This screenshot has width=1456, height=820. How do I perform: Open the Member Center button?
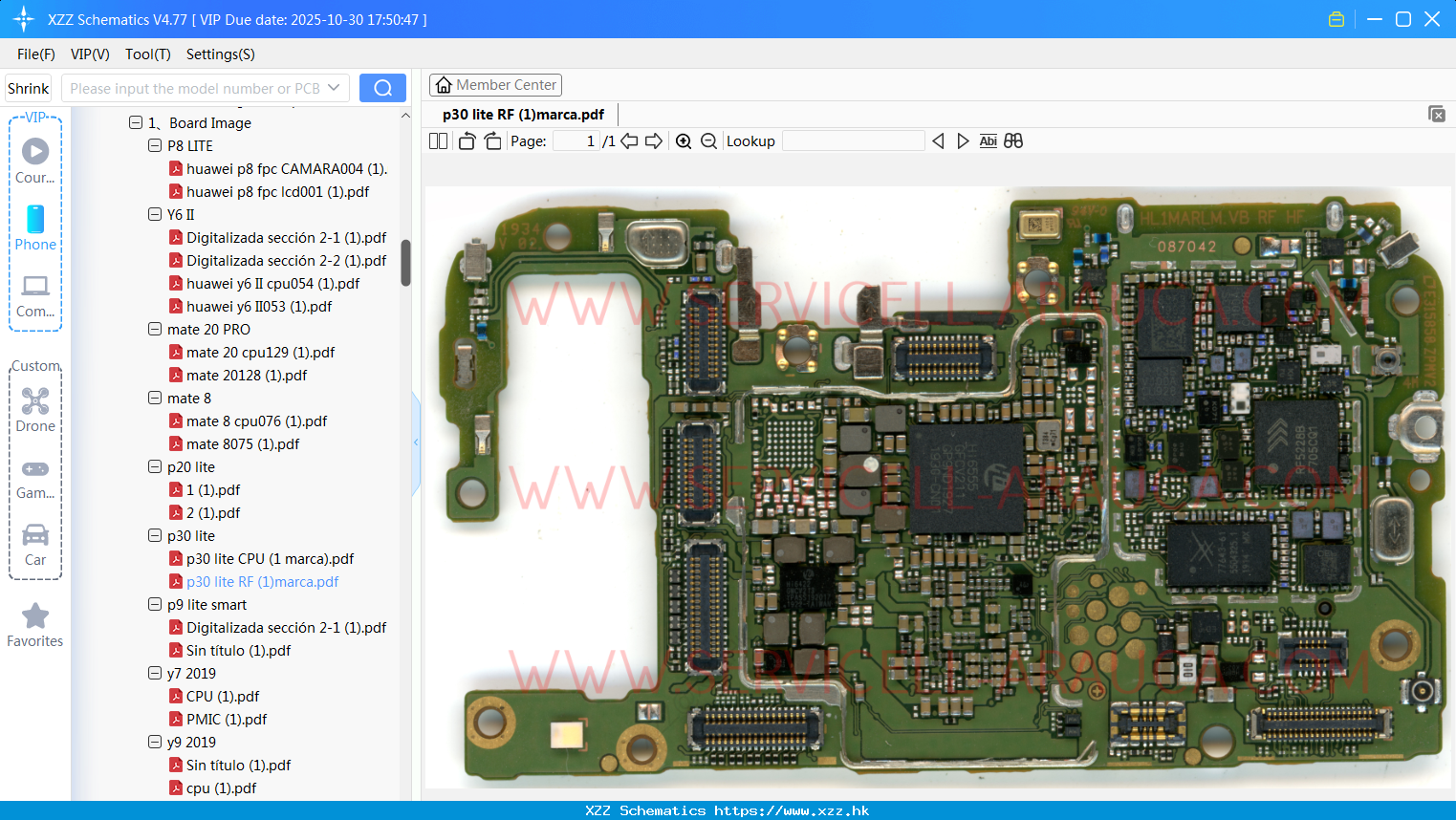pos(495,85)
